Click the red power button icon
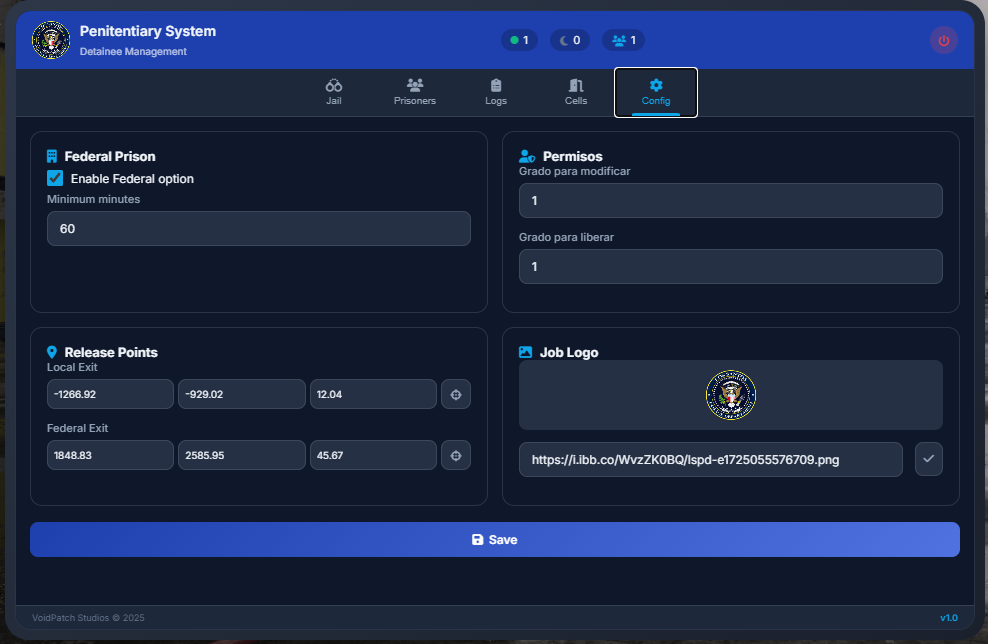The width and height of the screenshot is (988, 644). (943, 40)
